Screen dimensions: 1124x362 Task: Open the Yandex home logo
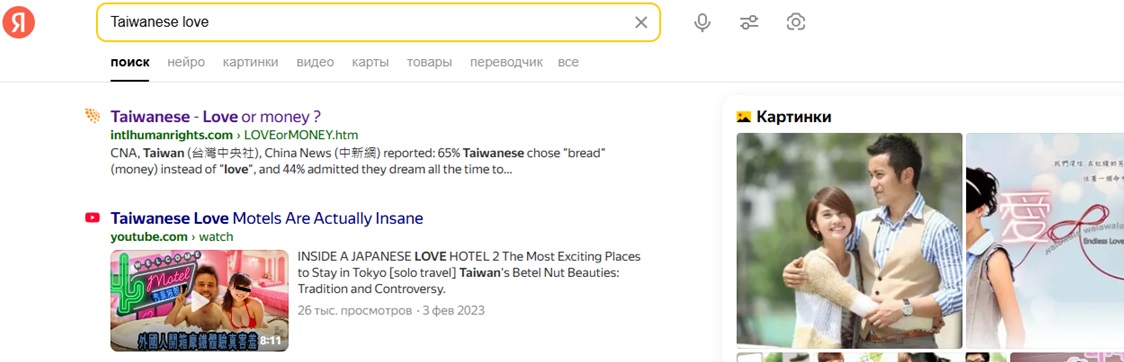[x=19, y=22]
